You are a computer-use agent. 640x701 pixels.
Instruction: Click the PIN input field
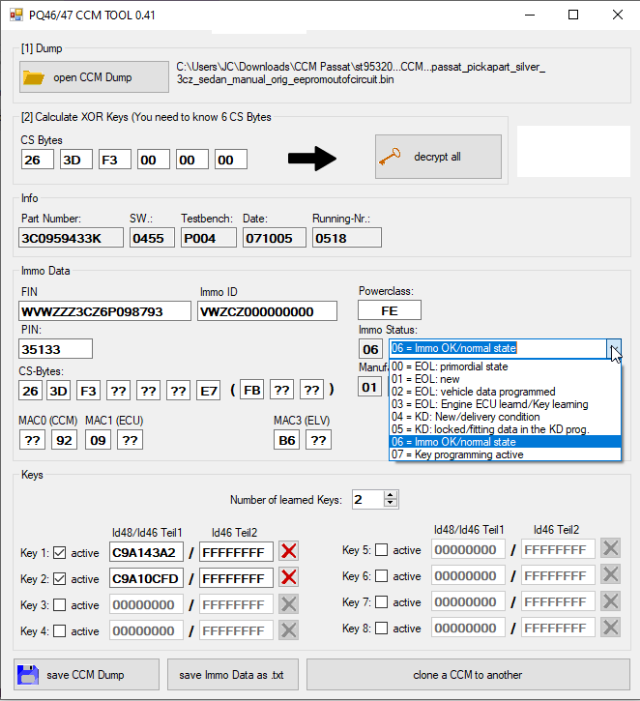point(56,349)
